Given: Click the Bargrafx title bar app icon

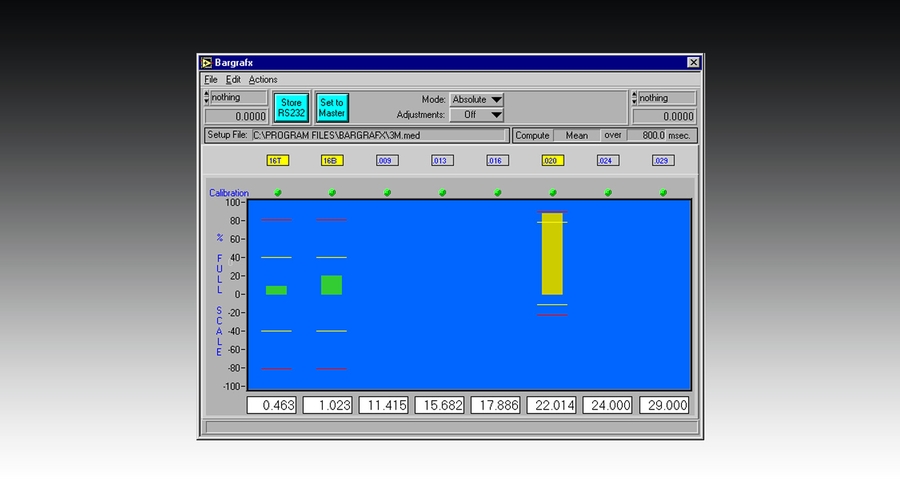Looking at the screenshot, I should (207, 62).
